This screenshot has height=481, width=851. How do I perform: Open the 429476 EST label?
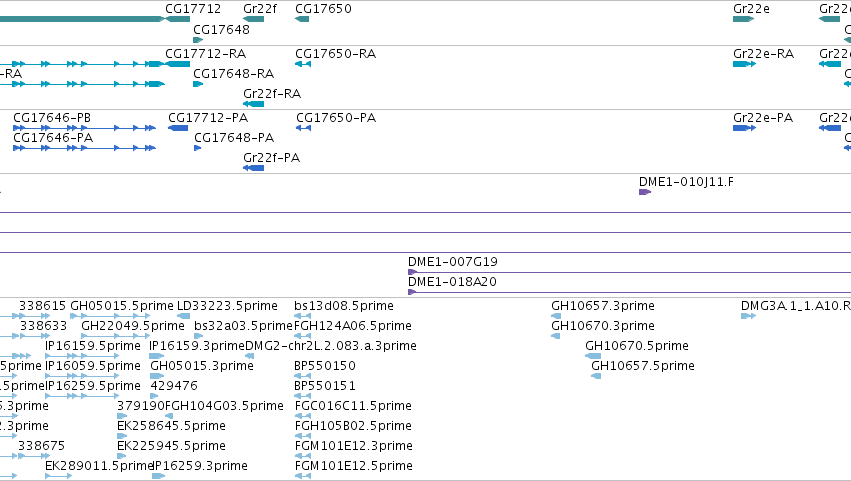pyautogui.click(x=174, y=386)
